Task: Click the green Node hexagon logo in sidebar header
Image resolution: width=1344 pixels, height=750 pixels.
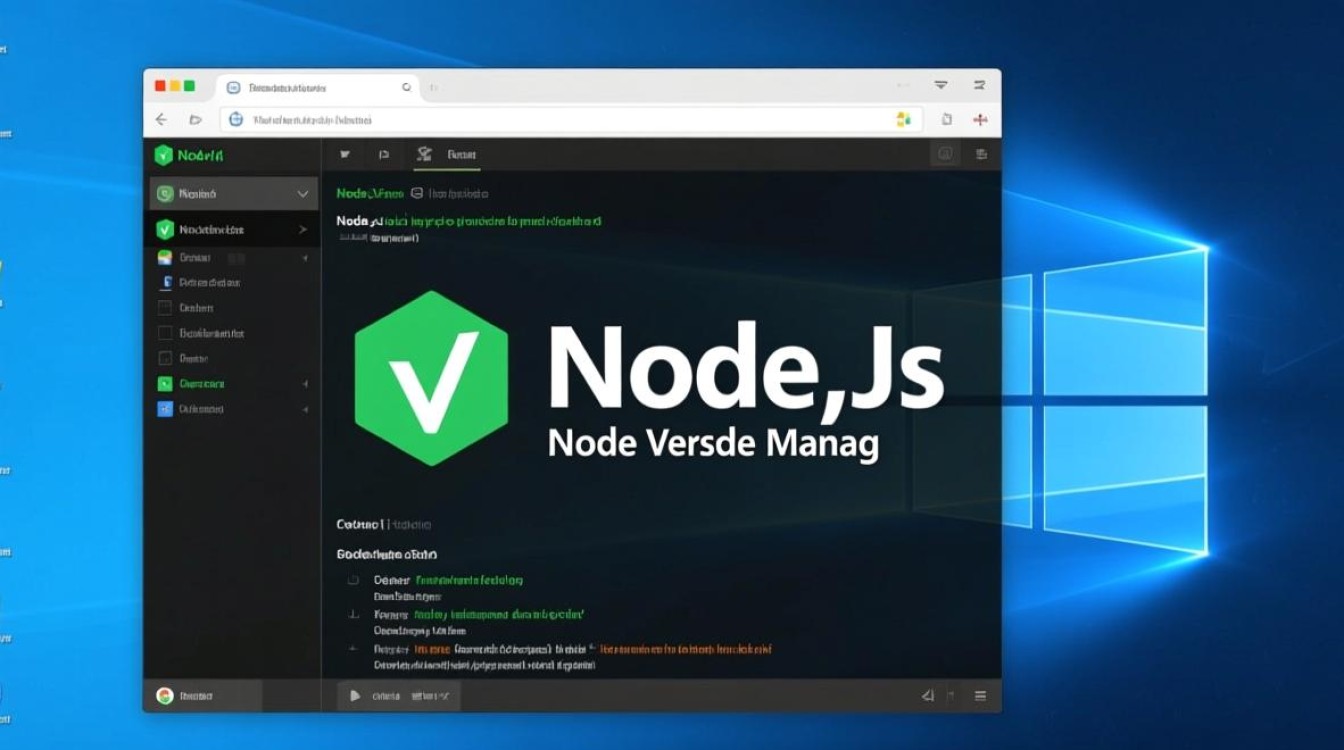Action: (x=163, y=155)
